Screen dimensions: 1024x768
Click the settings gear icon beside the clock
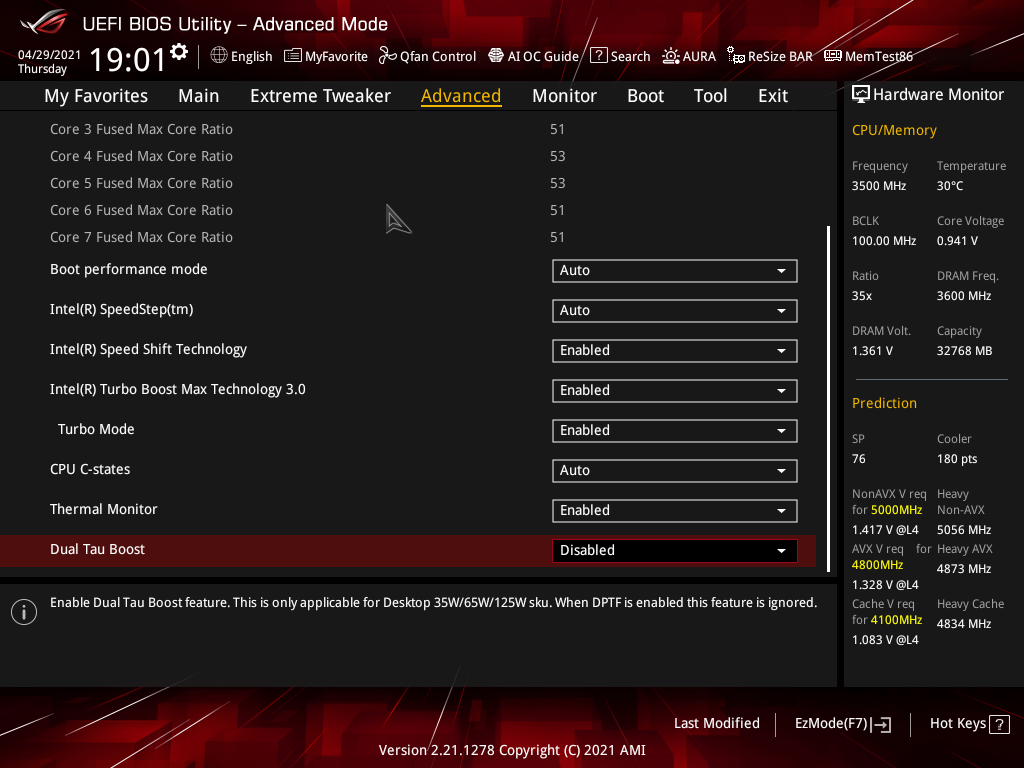coord(179,51)
